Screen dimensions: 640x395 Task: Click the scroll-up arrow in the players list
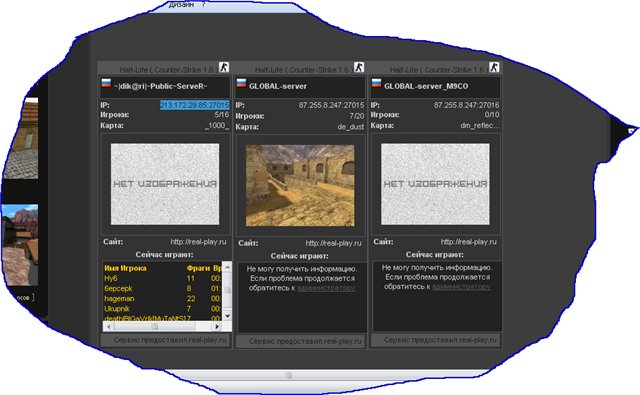pyautogui.click(x=227, y=267)
